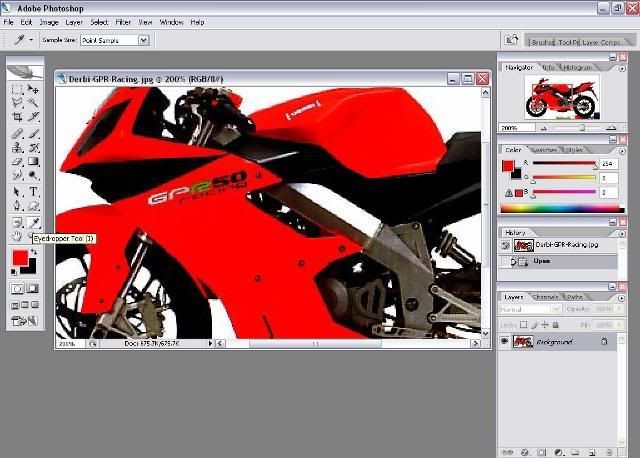The height and width of the screenshot is (458, 640).
Task: Select the Open history state
Action: tap(558, 261)
